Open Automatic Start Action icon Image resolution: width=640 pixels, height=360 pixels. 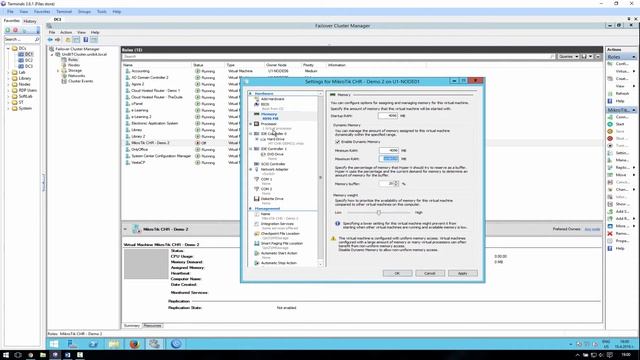[256, 253]
